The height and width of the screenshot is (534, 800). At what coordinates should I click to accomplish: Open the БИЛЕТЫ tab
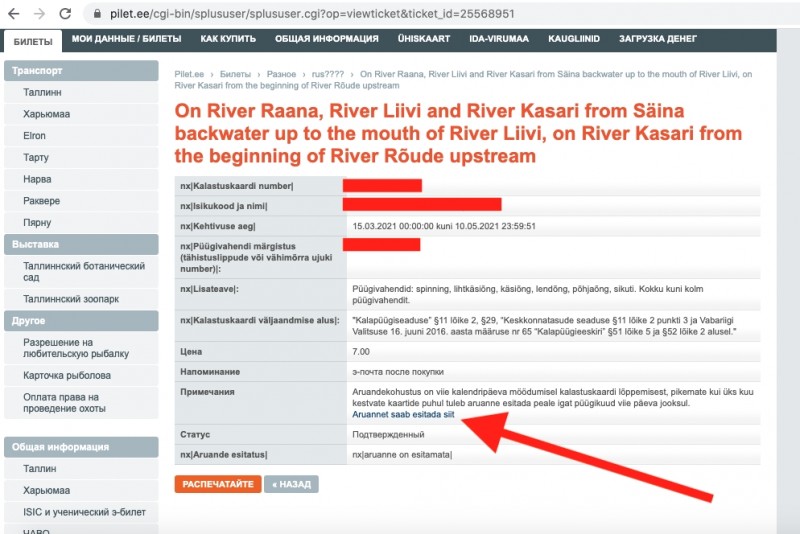point(33,41)
